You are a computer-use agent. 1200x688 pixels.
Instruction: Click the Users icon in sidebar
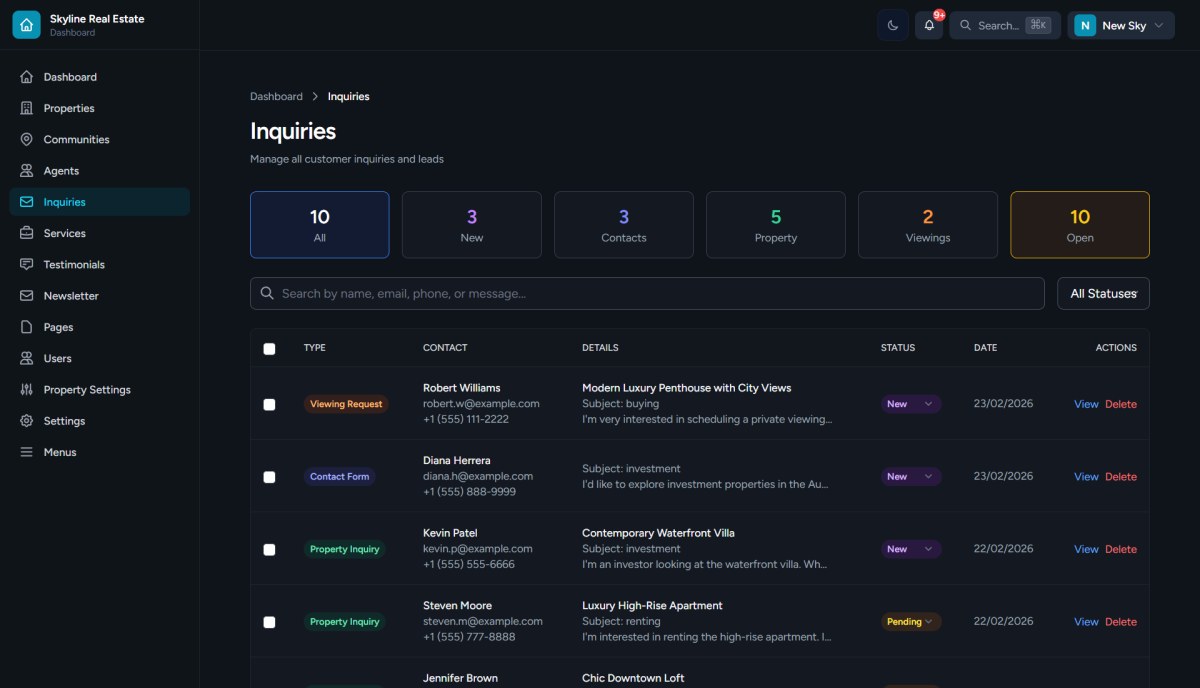click(x=26, y=358)
